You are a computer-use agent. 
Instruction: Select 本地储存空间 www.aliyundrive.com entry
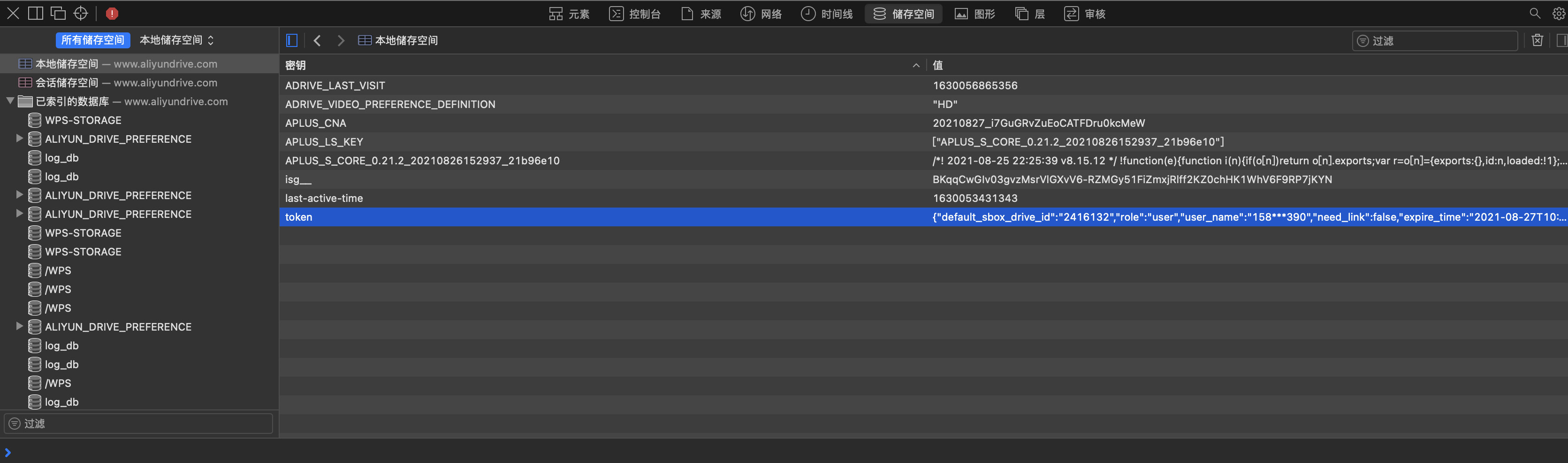pyautogui.click(x=139, y=64)
